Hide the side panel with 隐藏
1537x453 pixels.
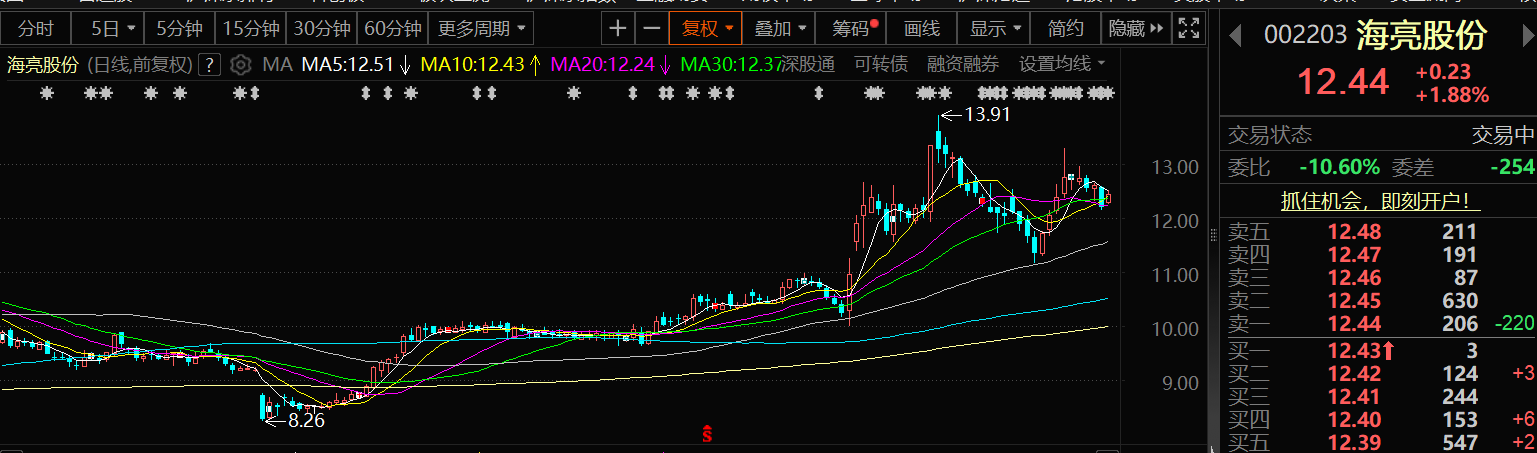click(x=1135, y=29)
